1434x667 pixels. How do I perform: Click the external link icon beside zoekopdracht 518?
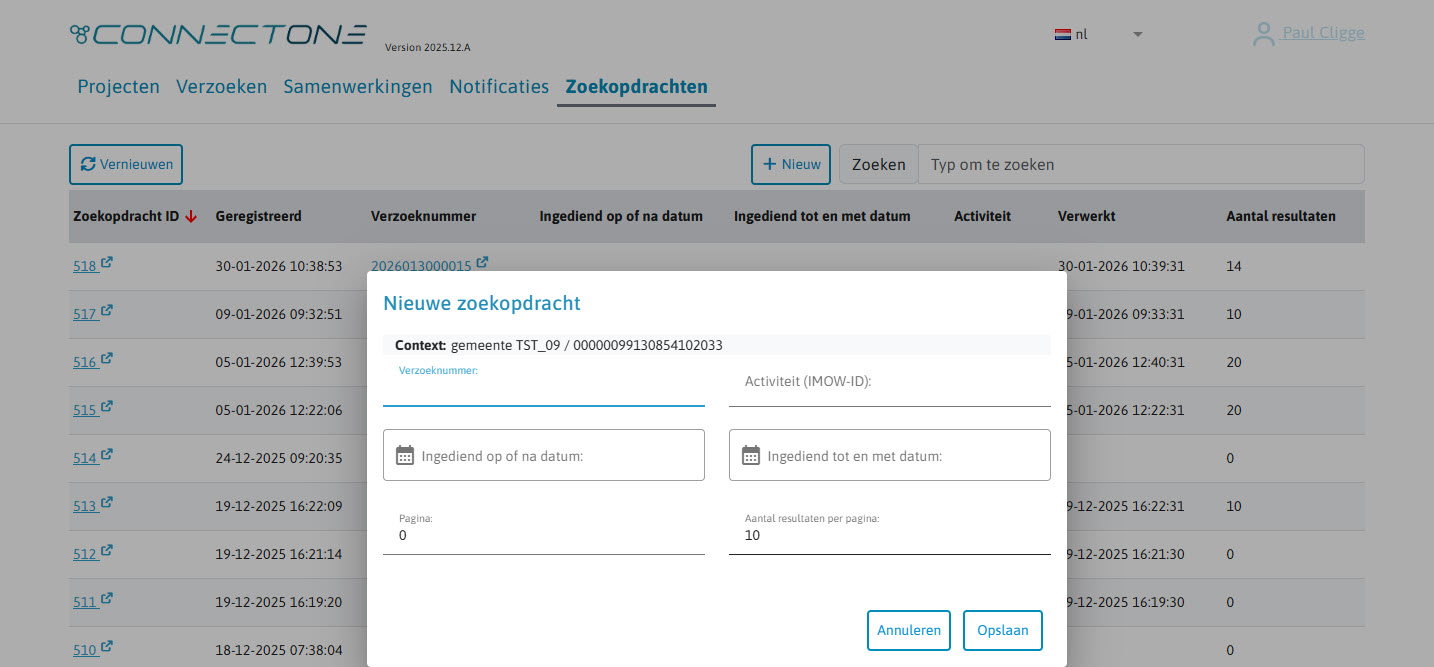pyautogui.click(x=107, y=261)
